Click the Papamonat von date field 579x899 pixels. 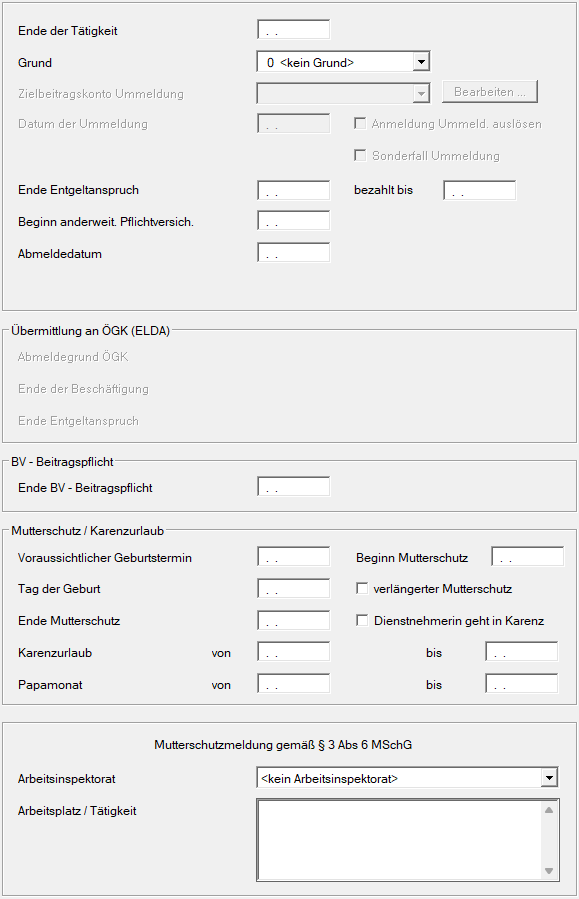[x=294, y=684]
